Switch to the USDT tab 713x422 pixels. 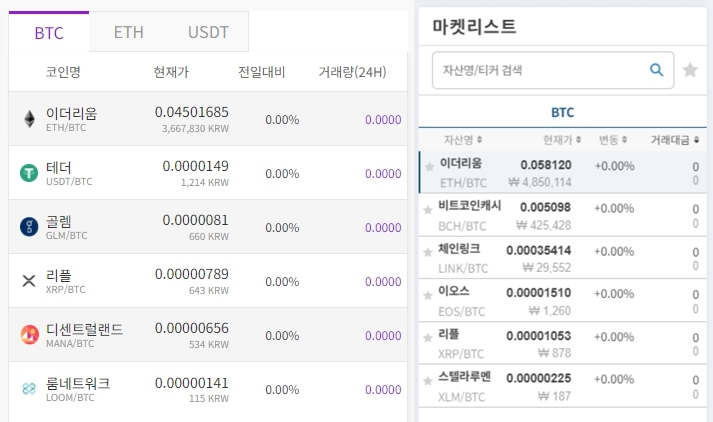[208, 32]
